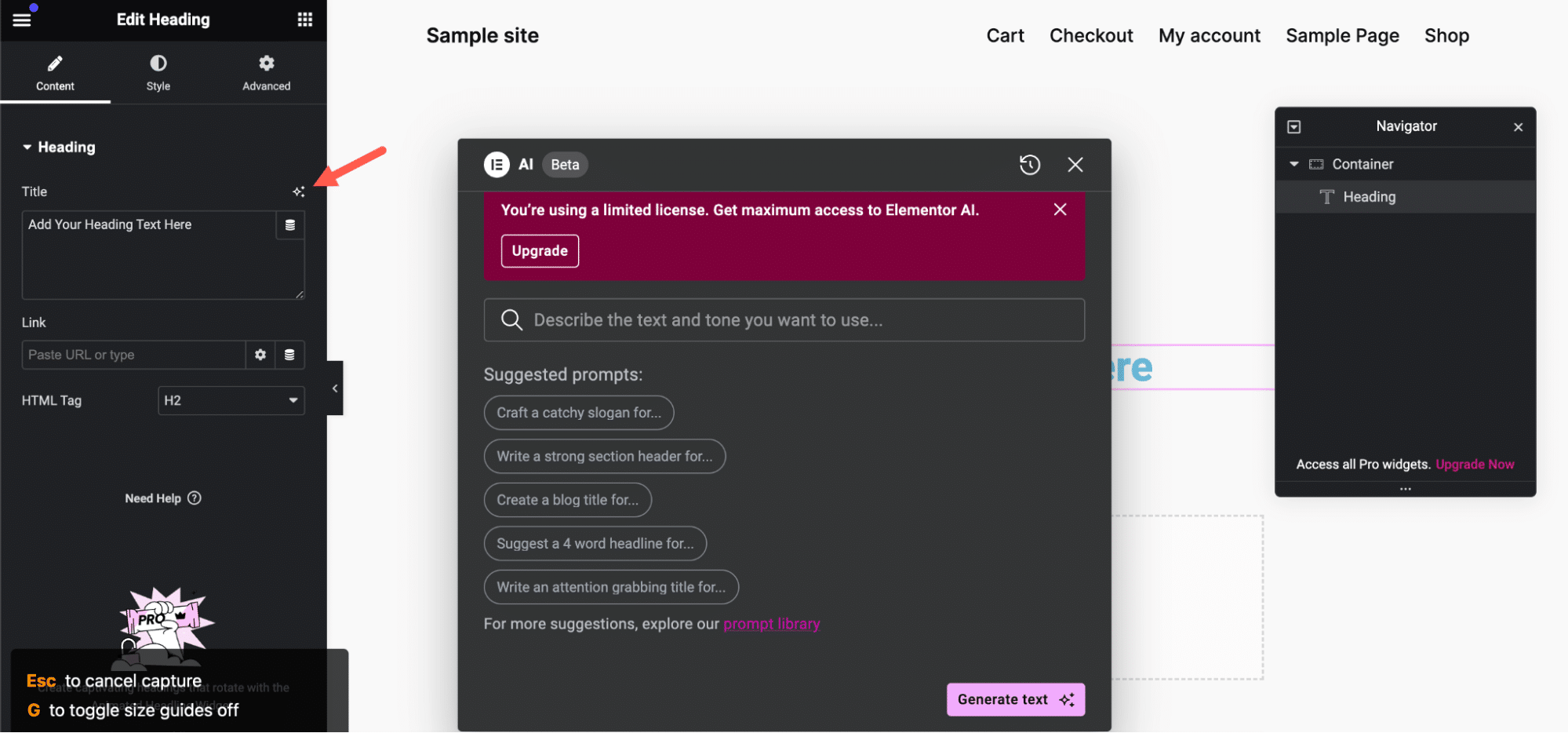Click the Upgrade button in AI dialog
Viewport: 1568px width, 733px height.
(x=539, y=250)
